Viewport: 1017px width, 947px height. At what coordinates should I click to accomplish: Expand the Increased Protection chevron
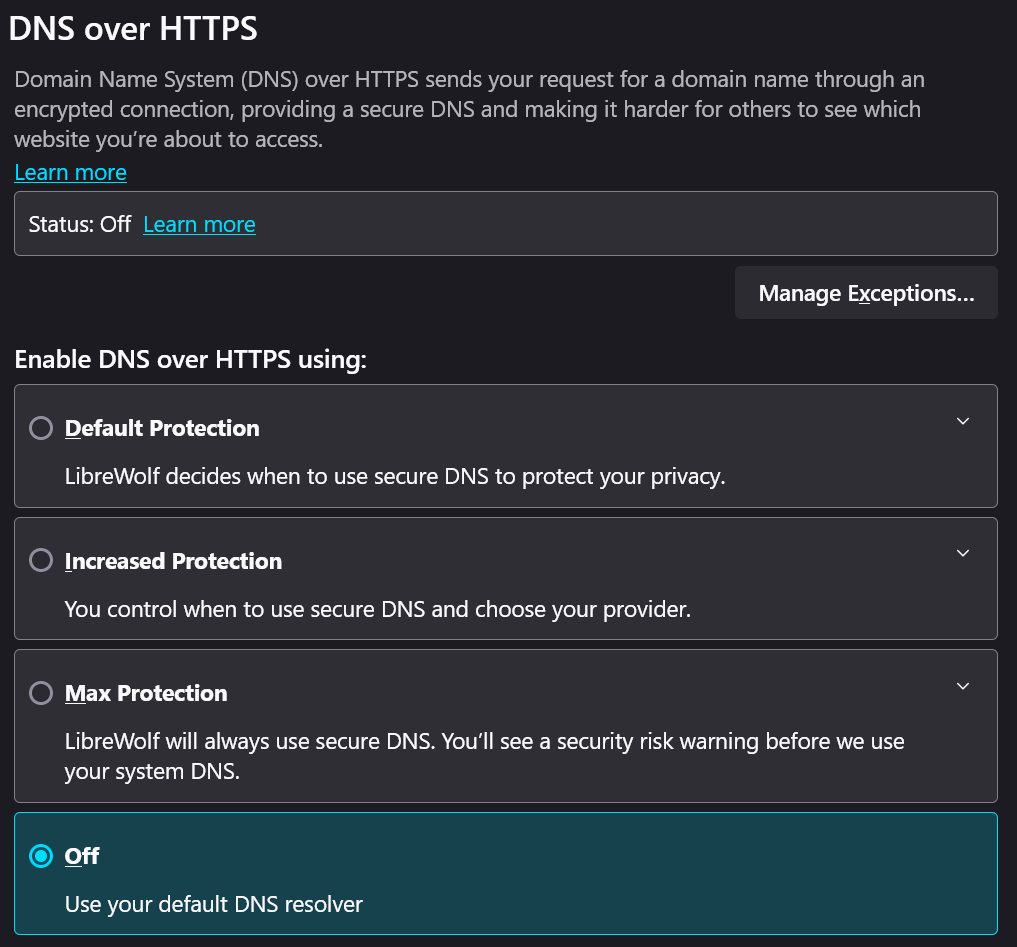[963, 553]
